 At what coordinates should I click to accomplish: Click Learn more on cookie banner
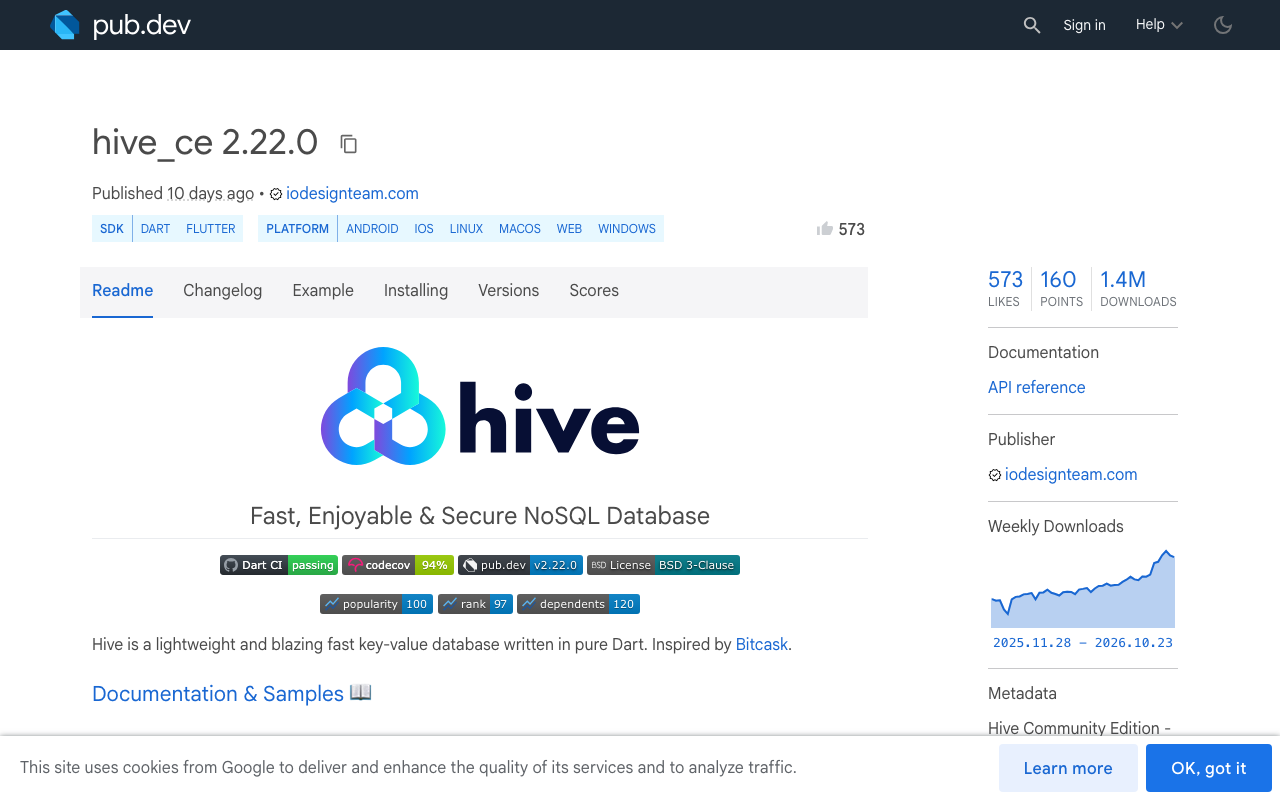[1068, 768]
